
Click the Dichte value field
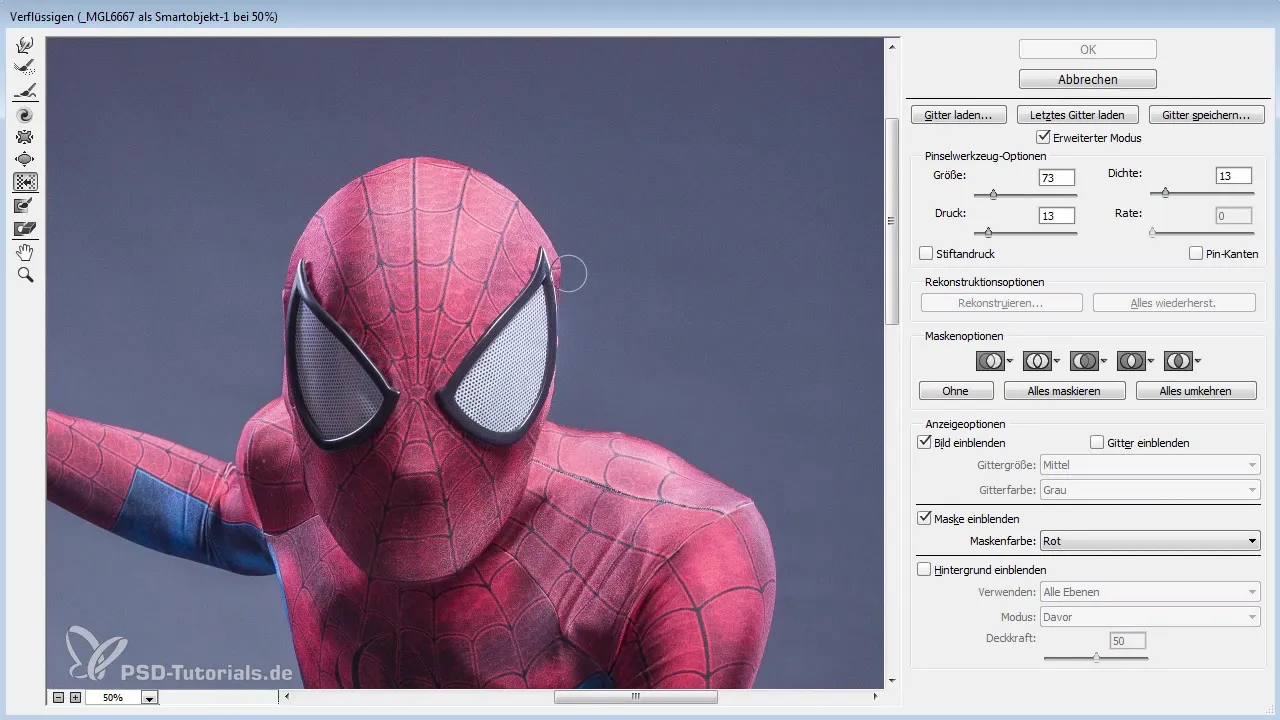1234,176
